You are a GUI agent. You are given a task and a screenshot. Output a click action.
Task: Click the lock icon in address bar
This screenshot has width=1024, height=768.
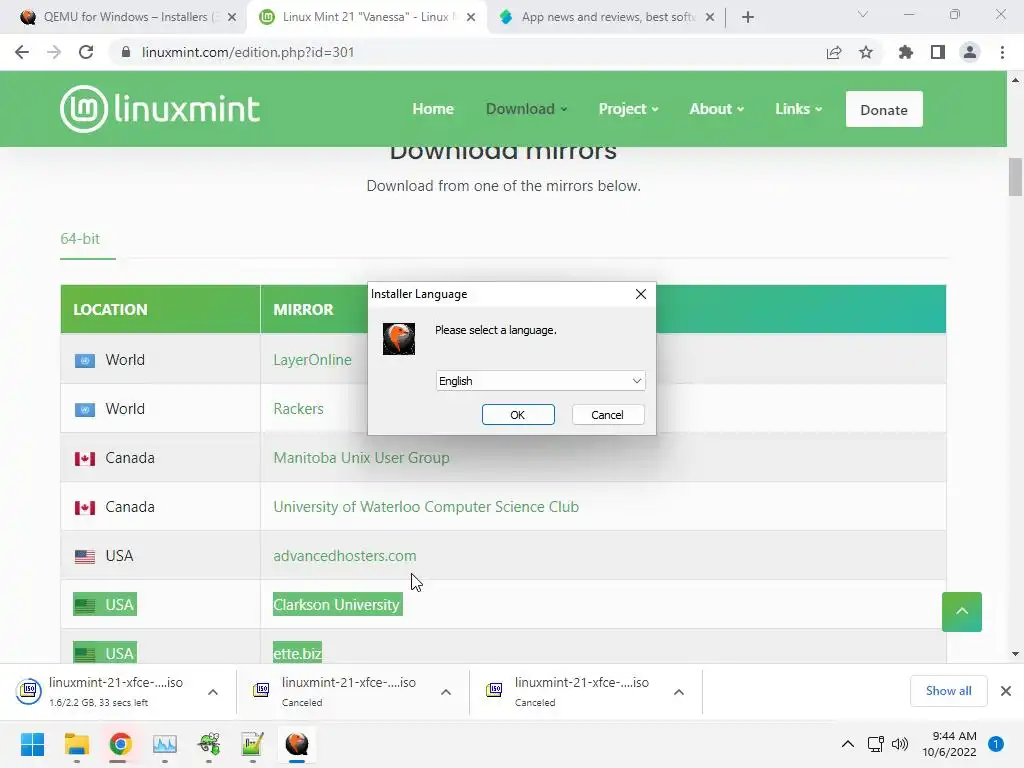[x=126, y=52]
